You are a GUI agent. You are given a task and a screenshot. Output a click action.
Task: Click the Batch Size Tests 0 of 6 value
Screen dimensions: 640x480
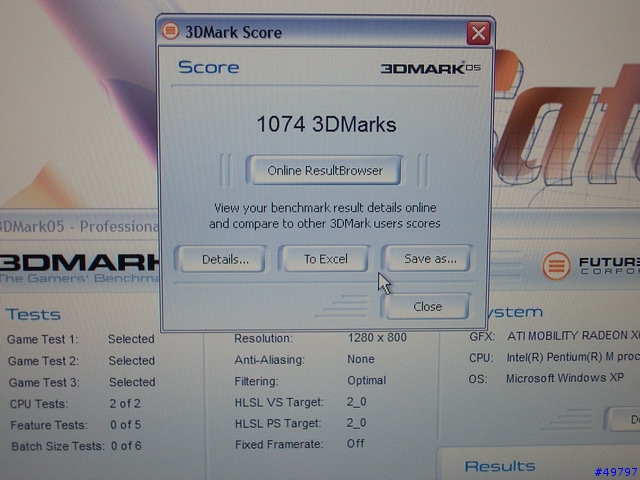point(126,446)
